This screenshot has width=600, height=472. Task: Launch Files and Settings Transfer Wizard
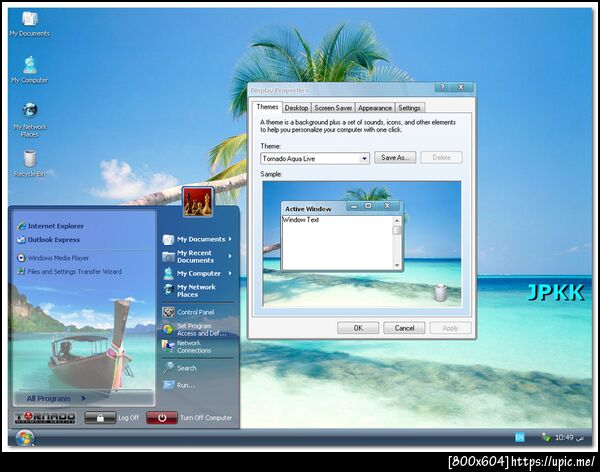coord(69,271)
